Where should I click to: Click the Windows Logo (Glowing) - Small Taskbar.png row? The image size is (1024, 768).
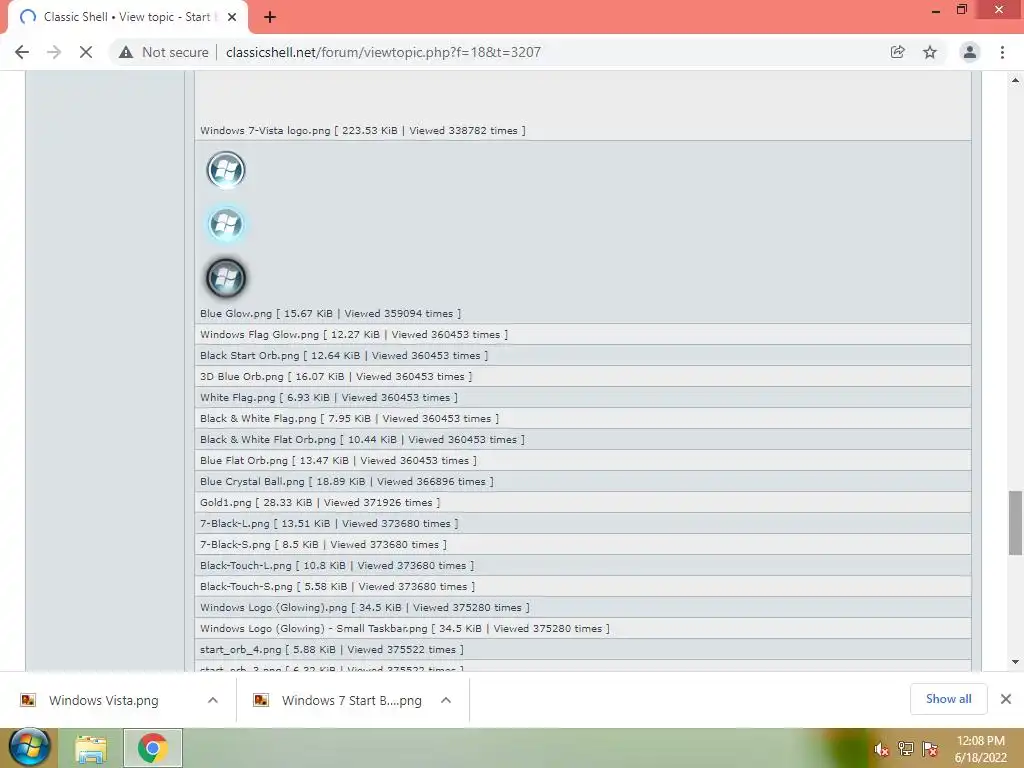tap(583, 628)
